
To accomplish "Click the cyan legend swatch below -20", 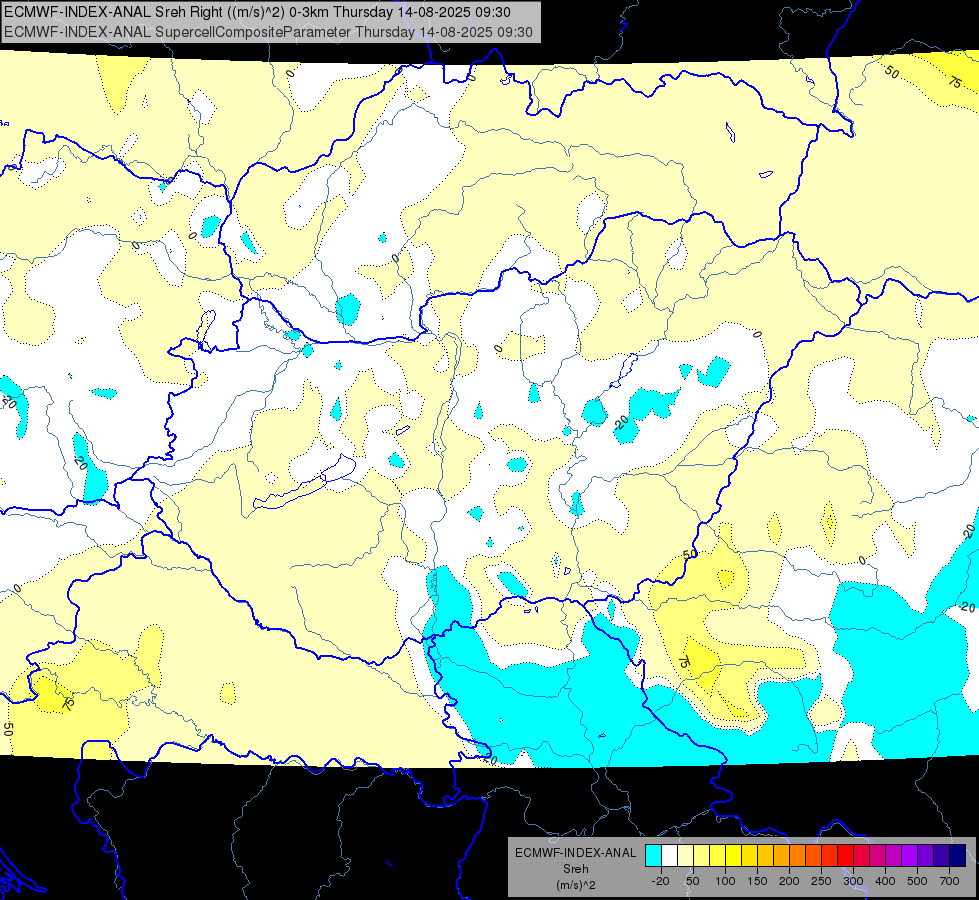I will (653, 855).
